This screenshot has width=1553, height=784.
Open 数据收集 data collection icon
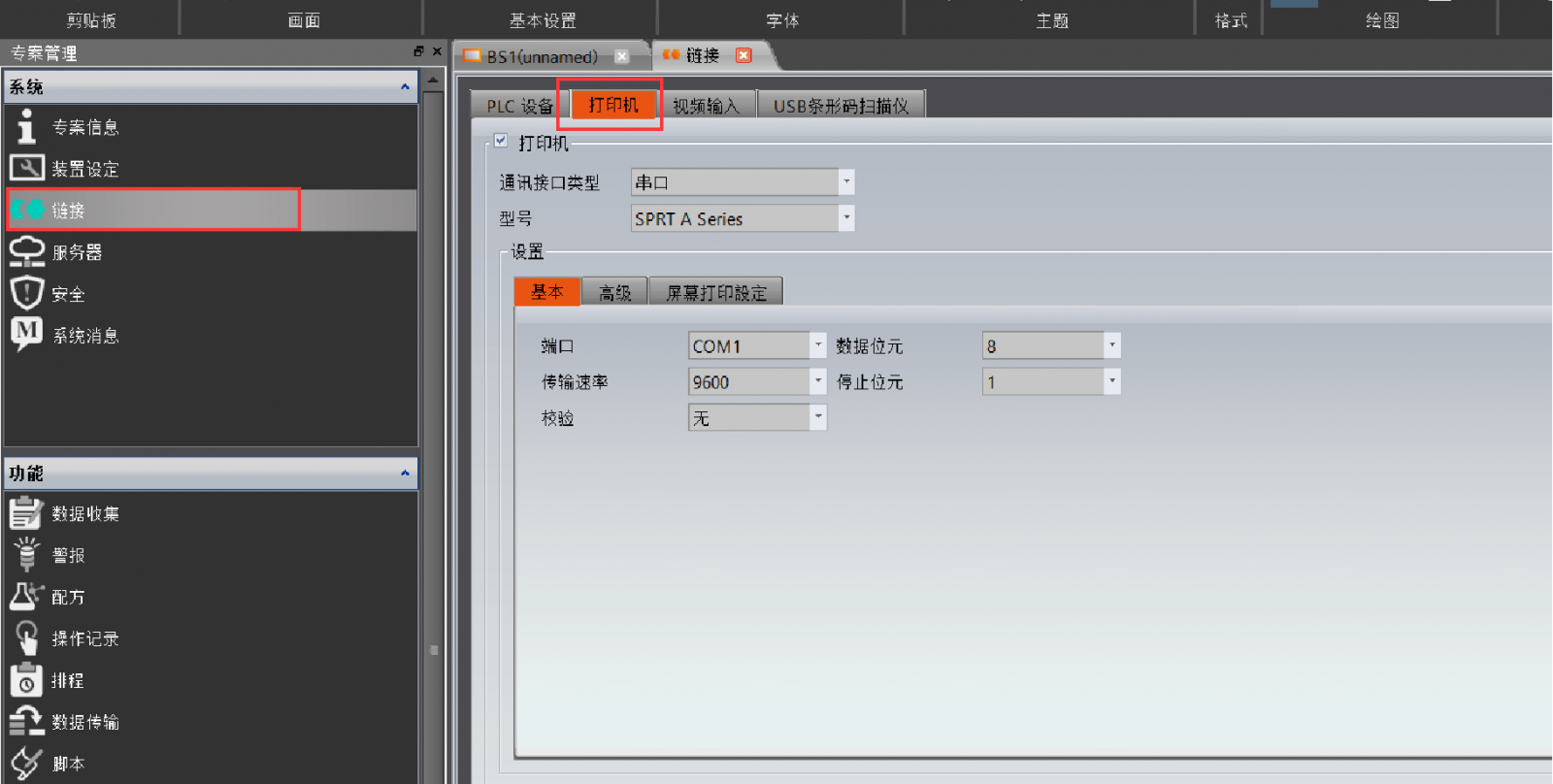point(26,513)
